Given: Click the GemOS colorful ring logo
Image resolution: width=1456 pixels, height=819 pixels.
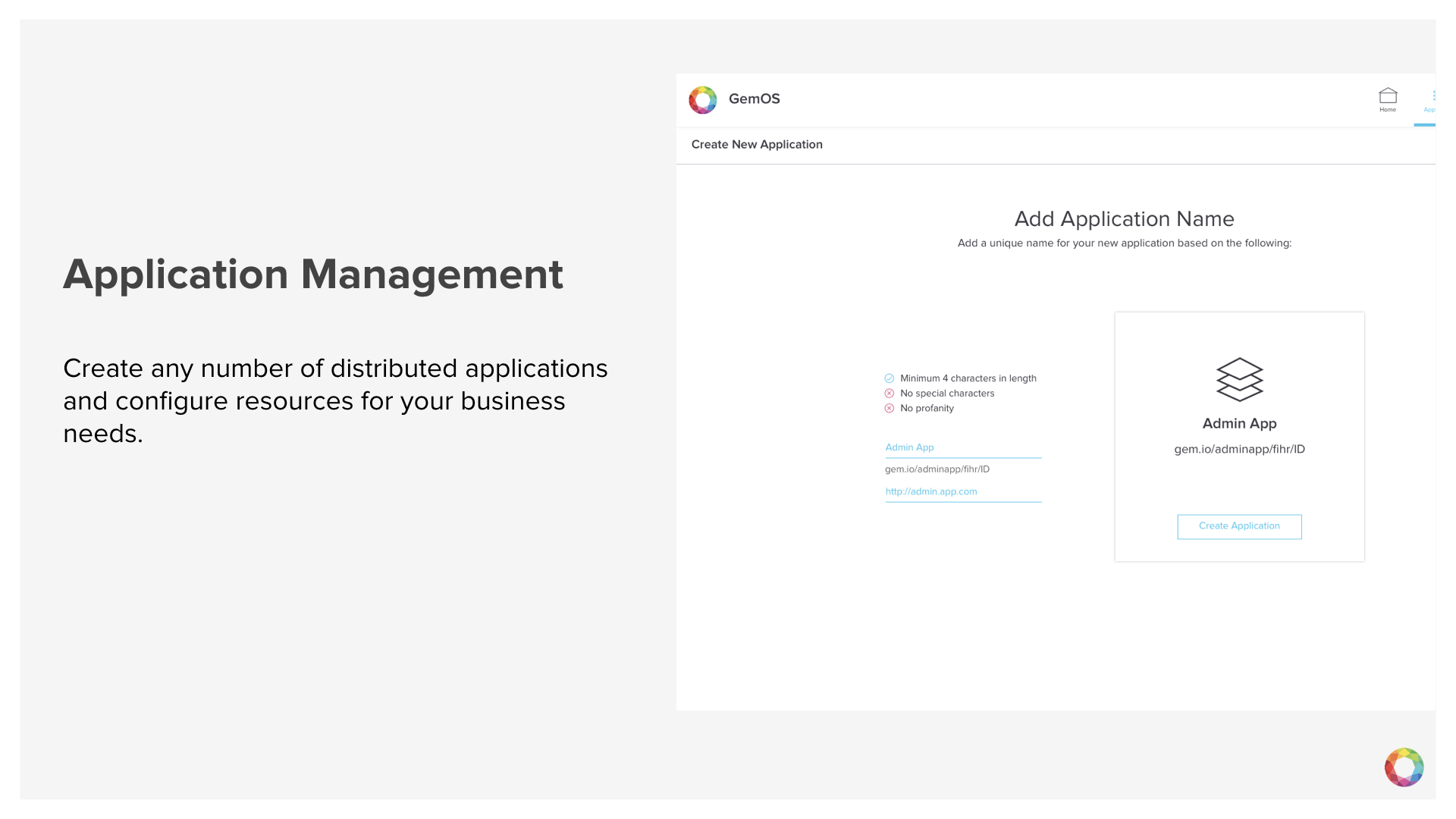Looking at the screenshot, I should [702, 99].
